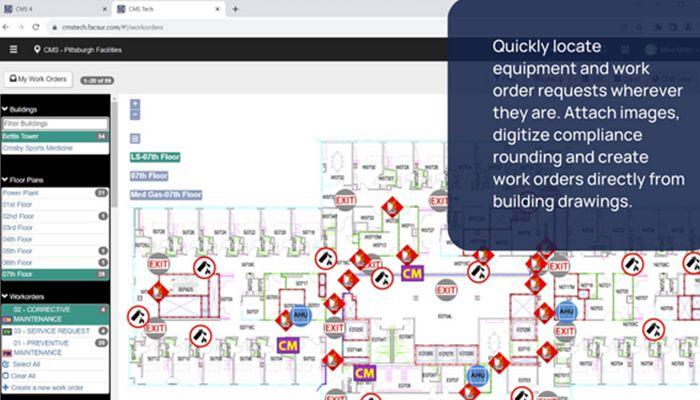Click the SR icon beside Service Request
Screen dimensions: 700x400
click(7, 332)
